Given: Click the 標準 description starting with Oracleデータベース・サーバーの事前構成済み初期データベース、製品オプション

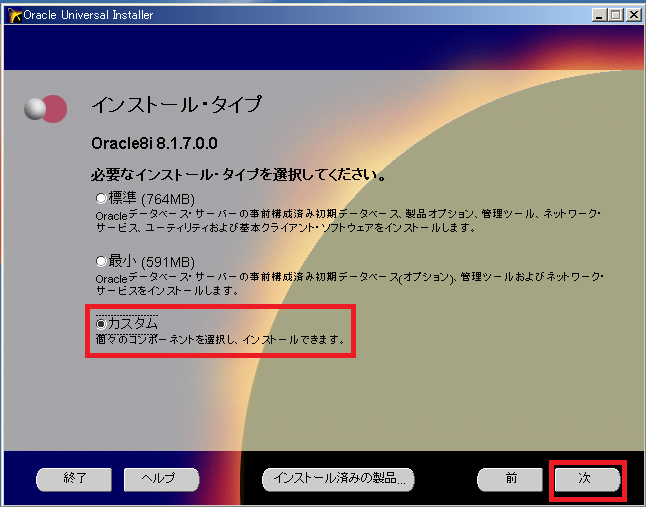Looking at the screenshot, I should click(348, 221).
